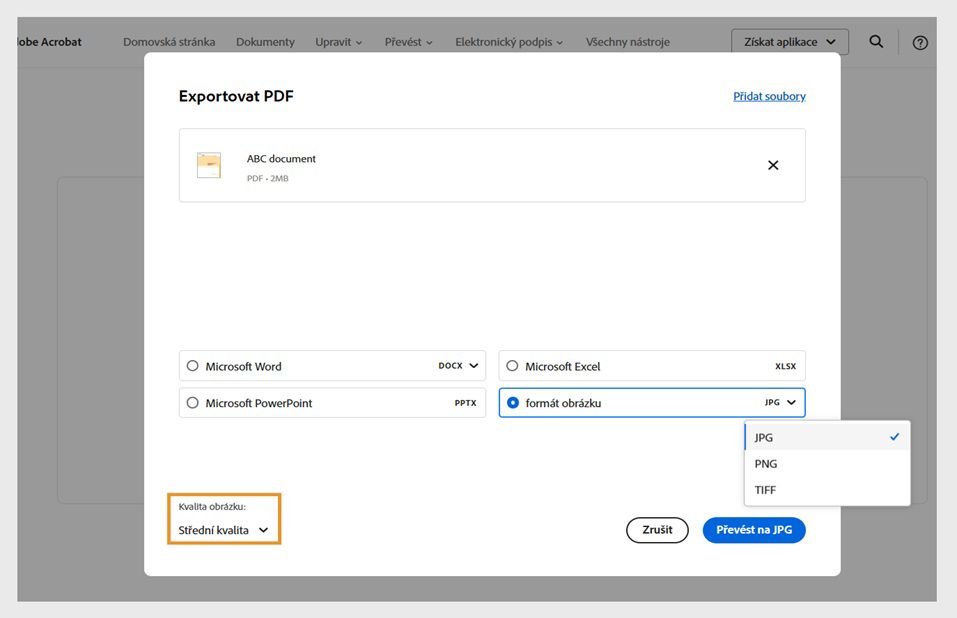Choose TIFF from the format list
957x618 pixels.
click(766, 490)
